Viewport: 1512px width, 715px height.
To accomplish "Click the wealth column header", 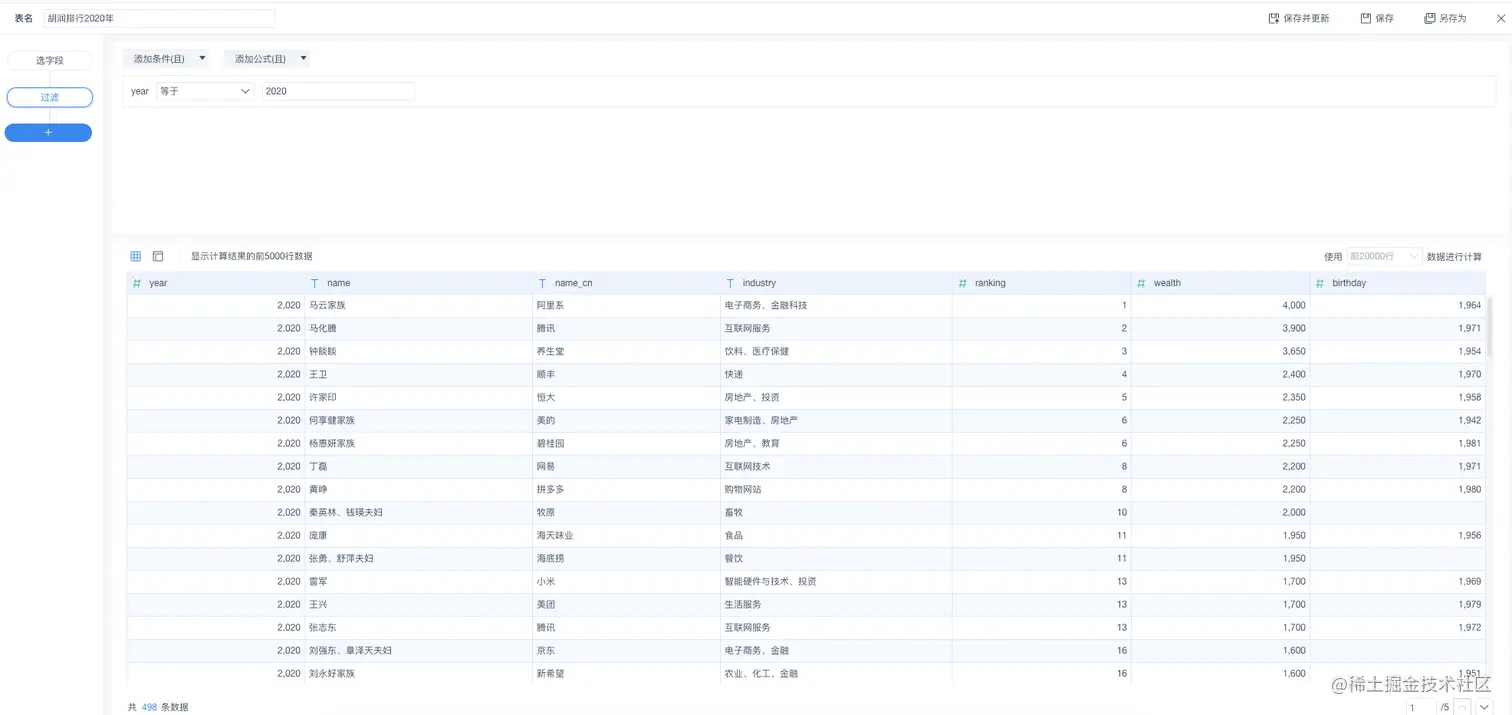I will [1221, 283].
